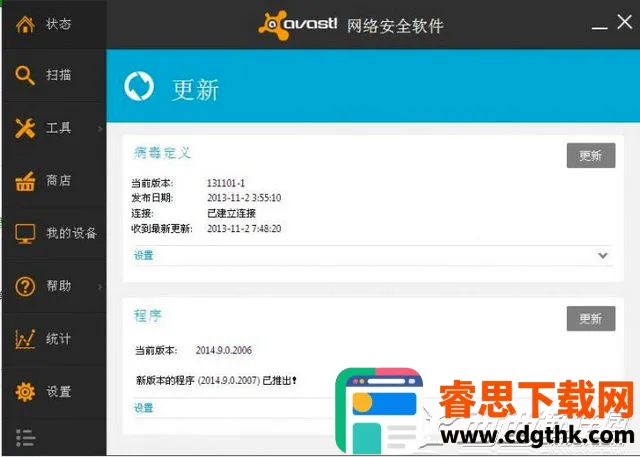The height and width of the screenshot is (457, 640).
Task: Click the 帮助 label in sidebar
Action: (x=59, y=286)
